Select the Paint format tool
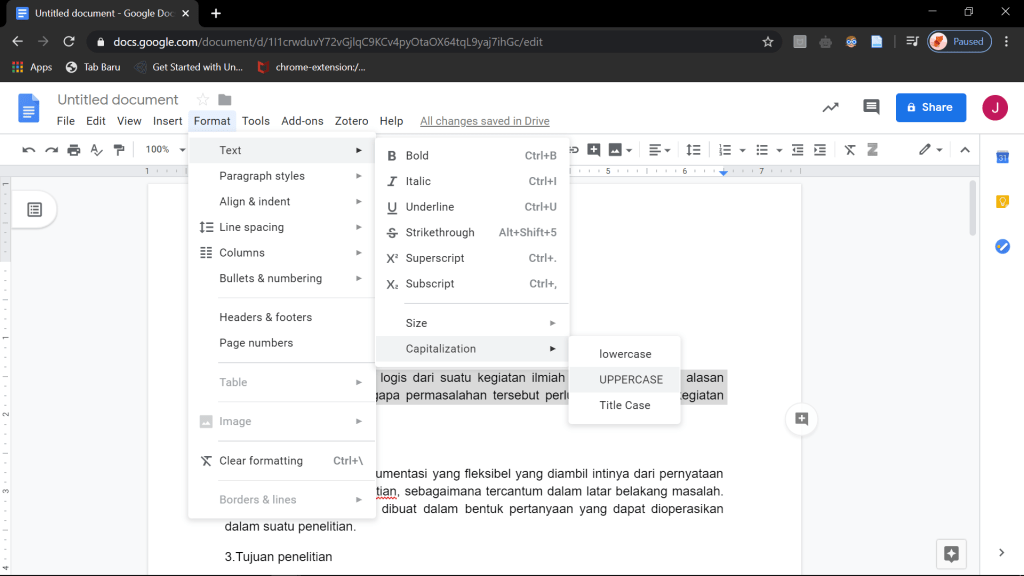1024x576 pixels. click(x=120, y=150)
